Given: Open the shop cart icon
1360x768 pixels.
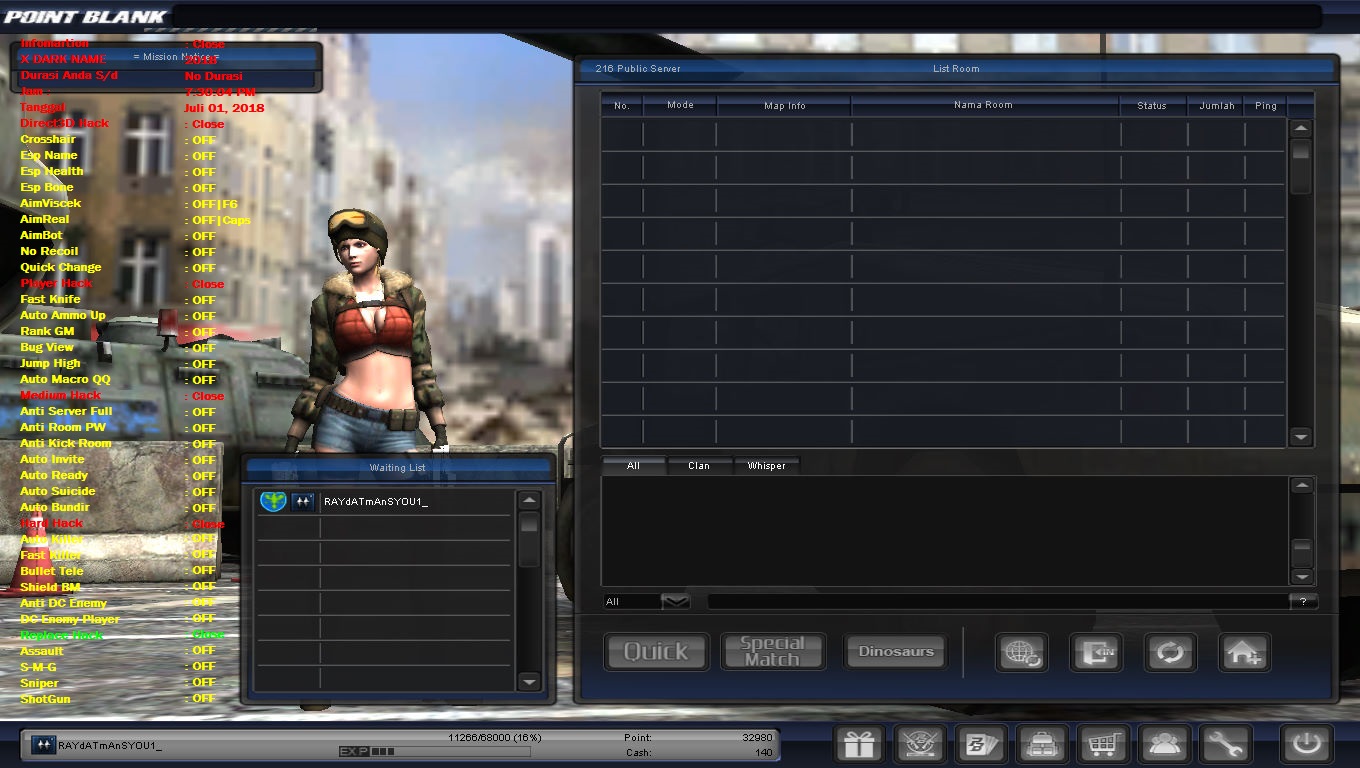Looking at the screenshot, I should [1103, 744].
